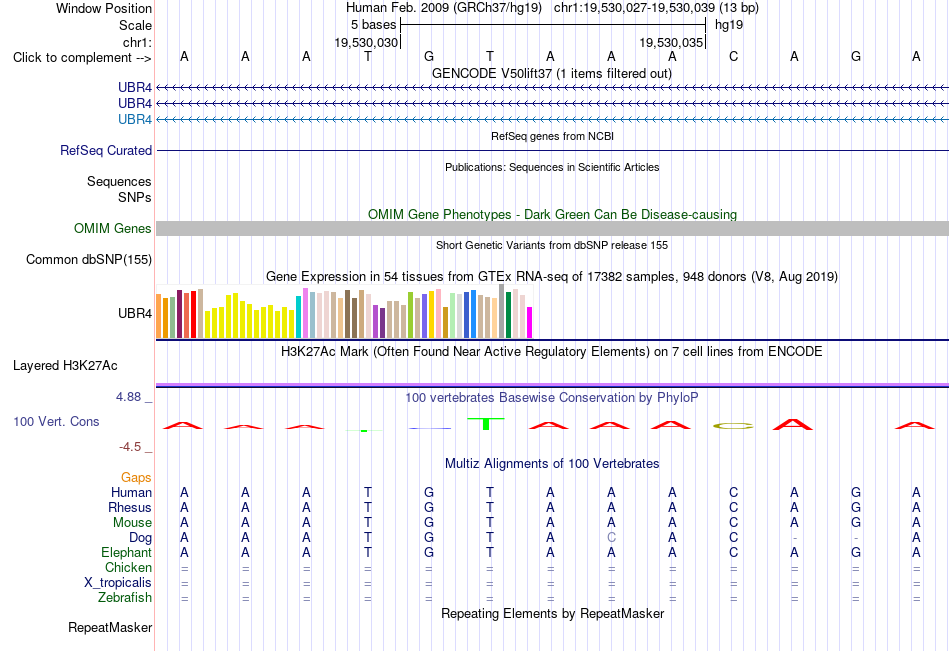This screenshot has width=950, height=651.
Task: Select the Chicken species row label
Action: coord(128,567)
